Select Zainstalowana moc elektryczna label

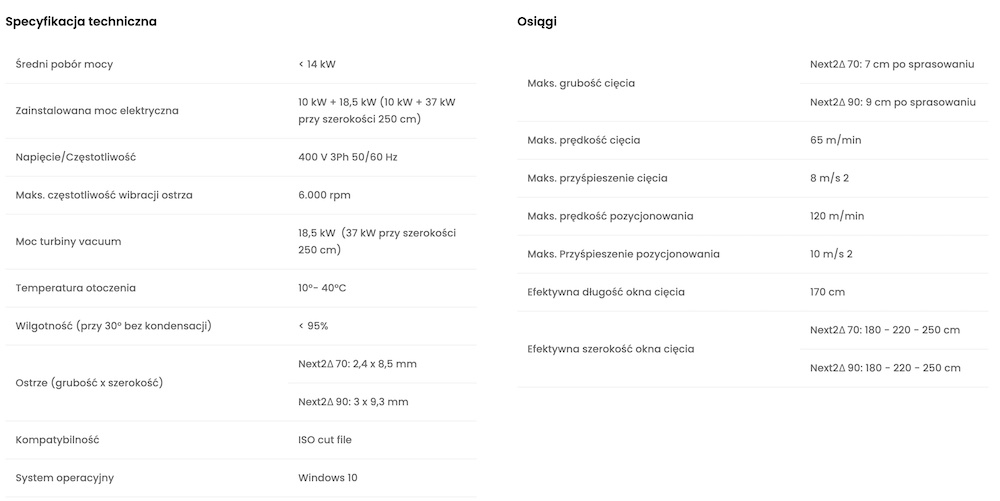pyautogui.click(x=97, y=111)
